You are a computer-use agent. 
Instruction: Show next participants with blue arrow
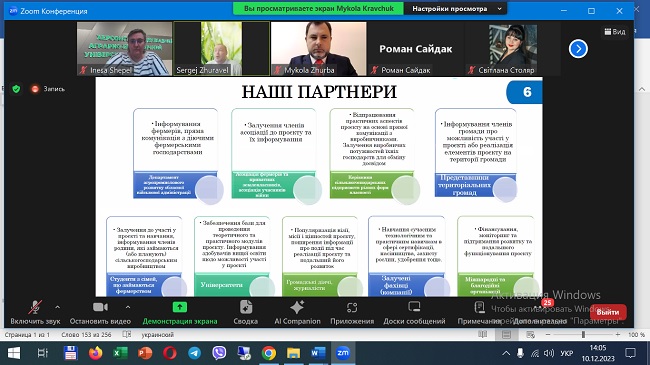pos(578,49)
